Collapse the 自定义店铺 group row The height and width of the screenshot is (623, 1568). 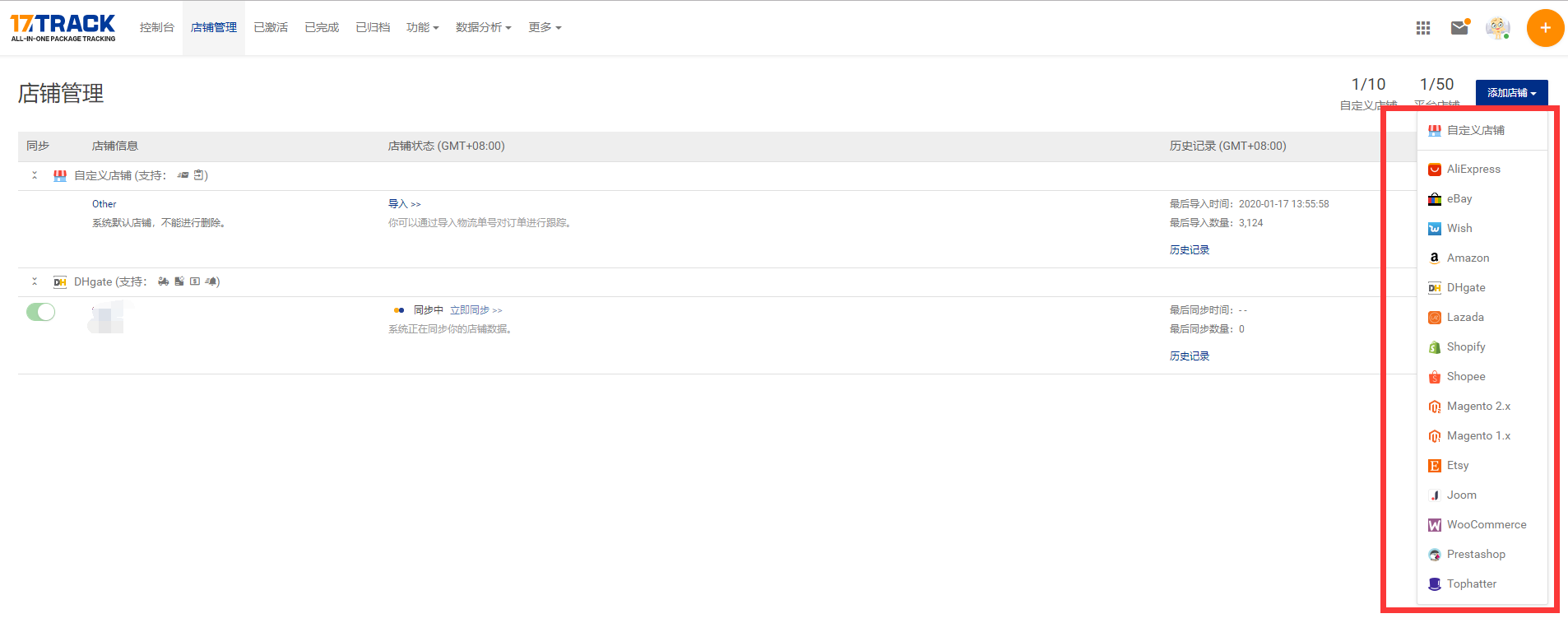pos(35,175)
